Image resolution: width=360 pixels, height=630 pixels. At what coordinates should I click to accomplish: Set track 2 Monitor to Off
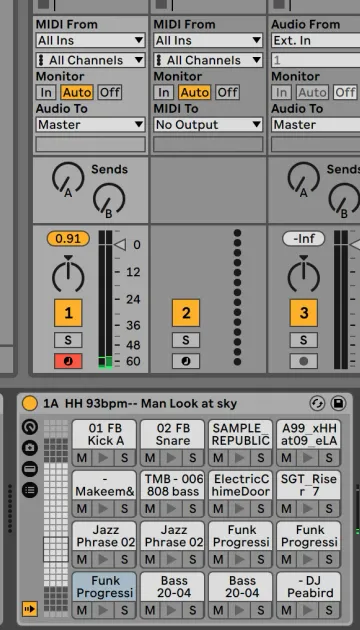tap(227, 92)
